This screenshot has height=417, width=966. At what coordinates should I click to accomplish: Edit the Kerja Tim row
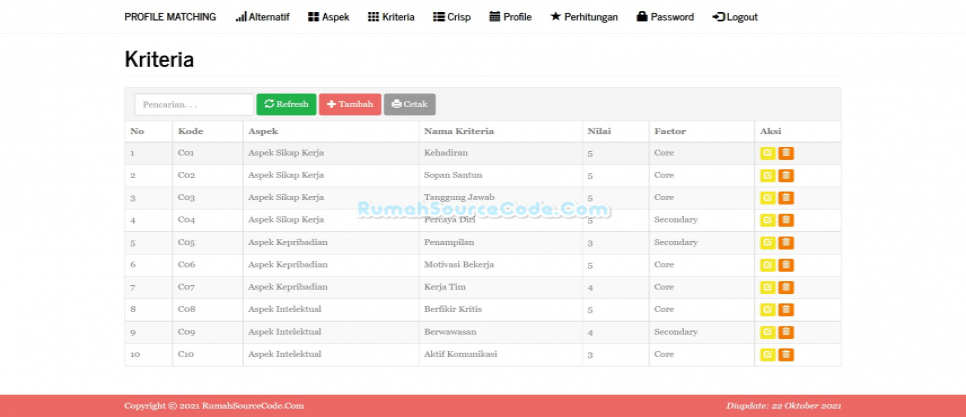(768, 287)
